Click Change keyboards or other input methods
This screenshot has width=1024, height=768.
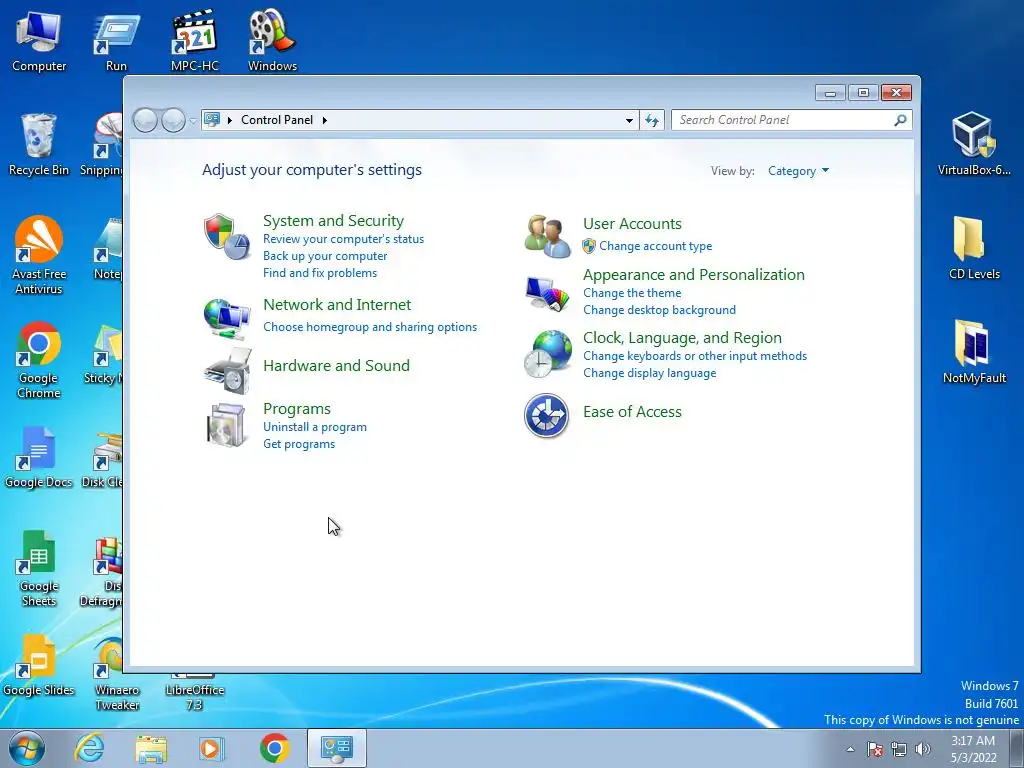tap(694, 356)
